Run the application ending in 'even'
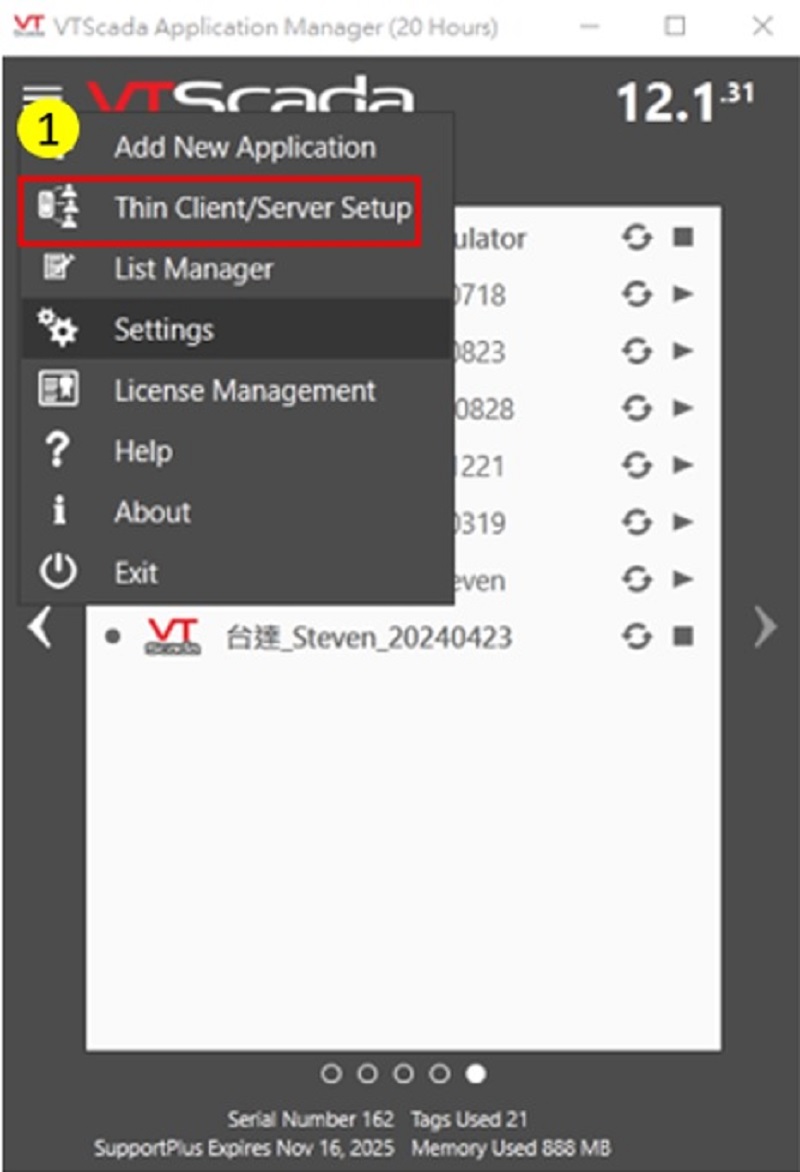Image resolution: width=800 pixels, height=1172 pixels. click(683, 579)
